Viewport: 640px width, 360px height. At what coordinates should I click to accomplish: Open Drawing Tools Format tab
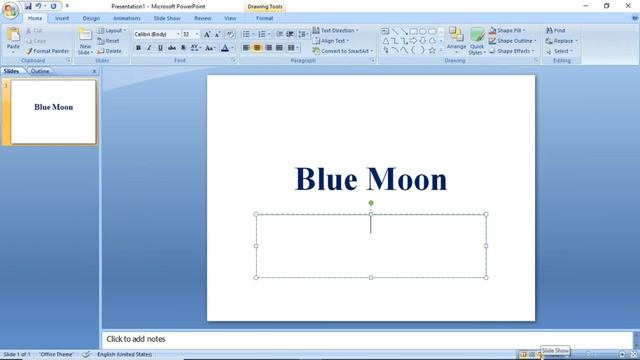[264, 18]
